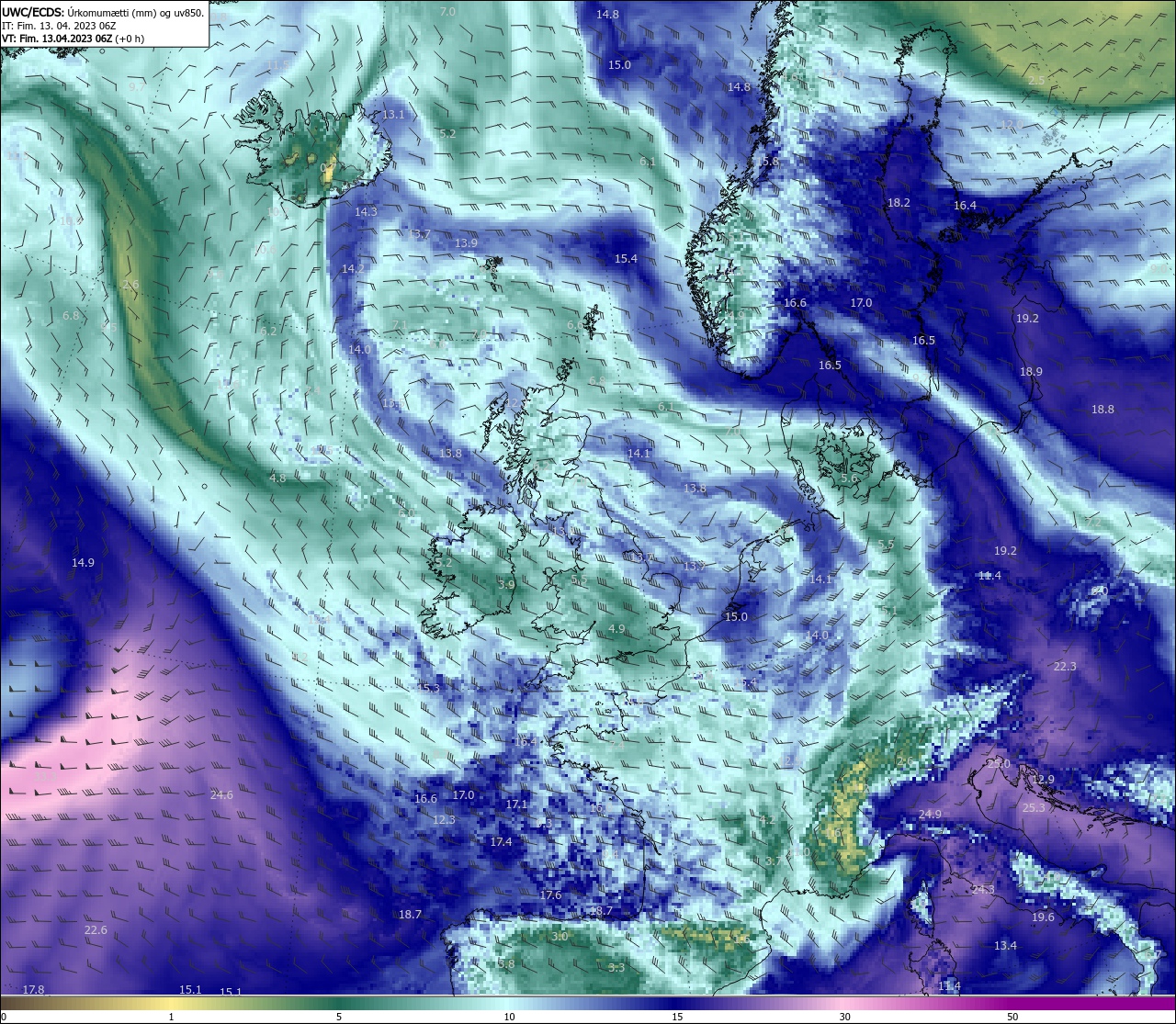Image resolution: width=1176 pixels, height=1024 pixels.
Task: Click the 5 label on the color scale
Action: point(339,1017)
